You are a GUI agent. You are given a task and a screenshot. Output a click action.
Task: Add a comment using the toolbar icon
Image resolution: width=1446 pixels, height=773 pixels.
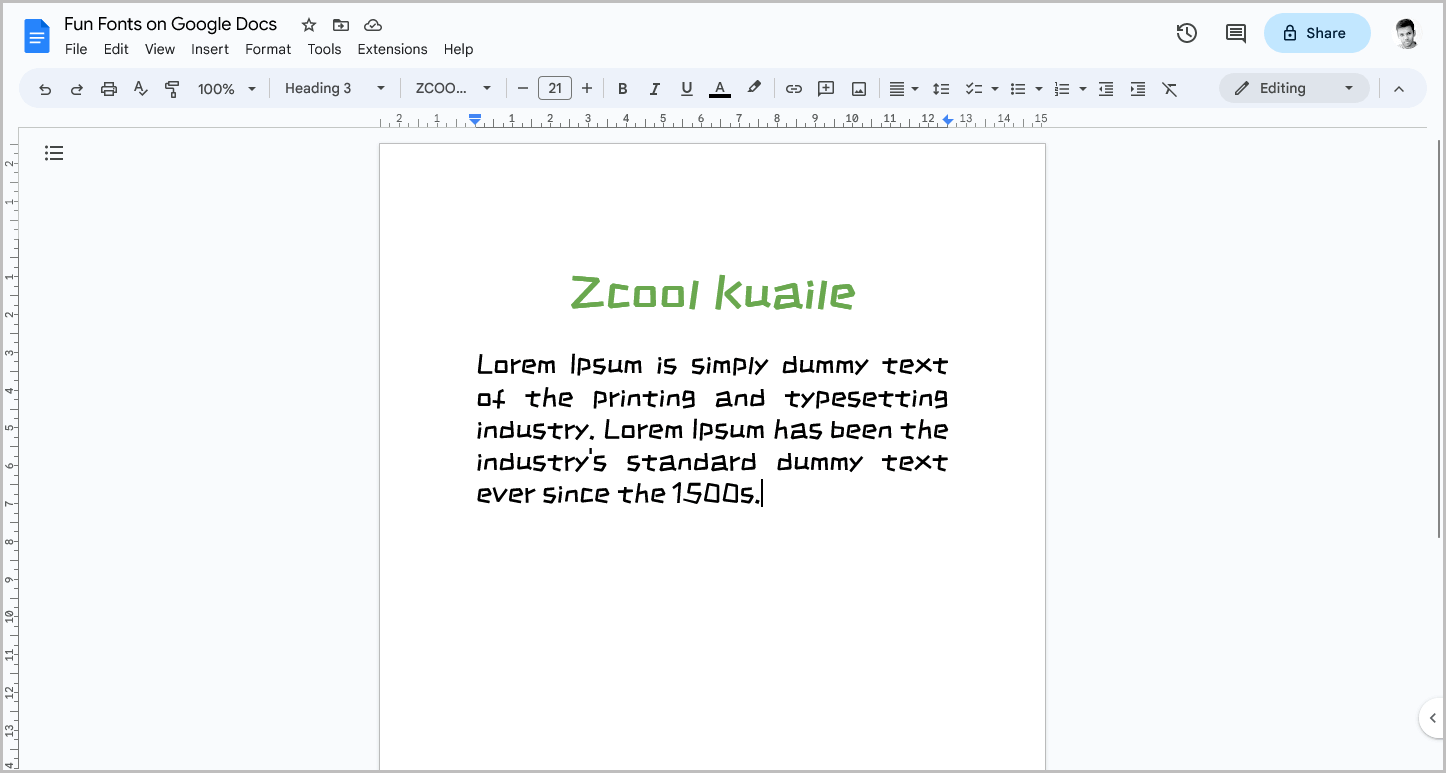tap(826, 88)
